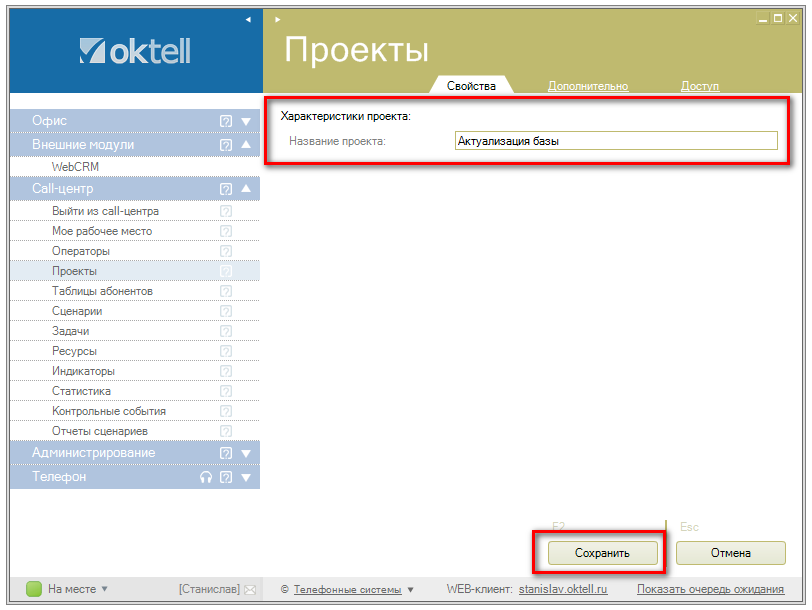Click the help icon beside Операторы
The width and height of the screenshot is (812, 610).
click(x=225, y=251)
